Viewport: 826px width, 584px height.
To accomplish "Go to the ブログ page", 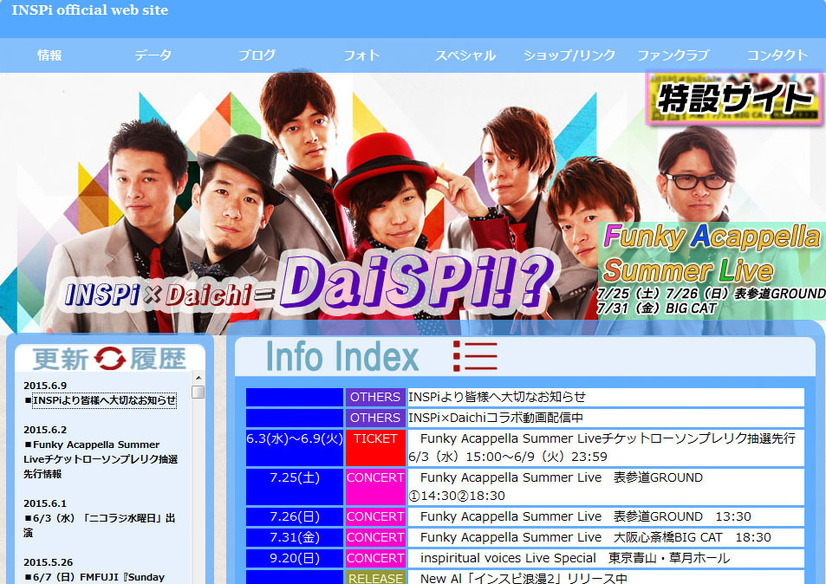I will click(x=257, y=55).
